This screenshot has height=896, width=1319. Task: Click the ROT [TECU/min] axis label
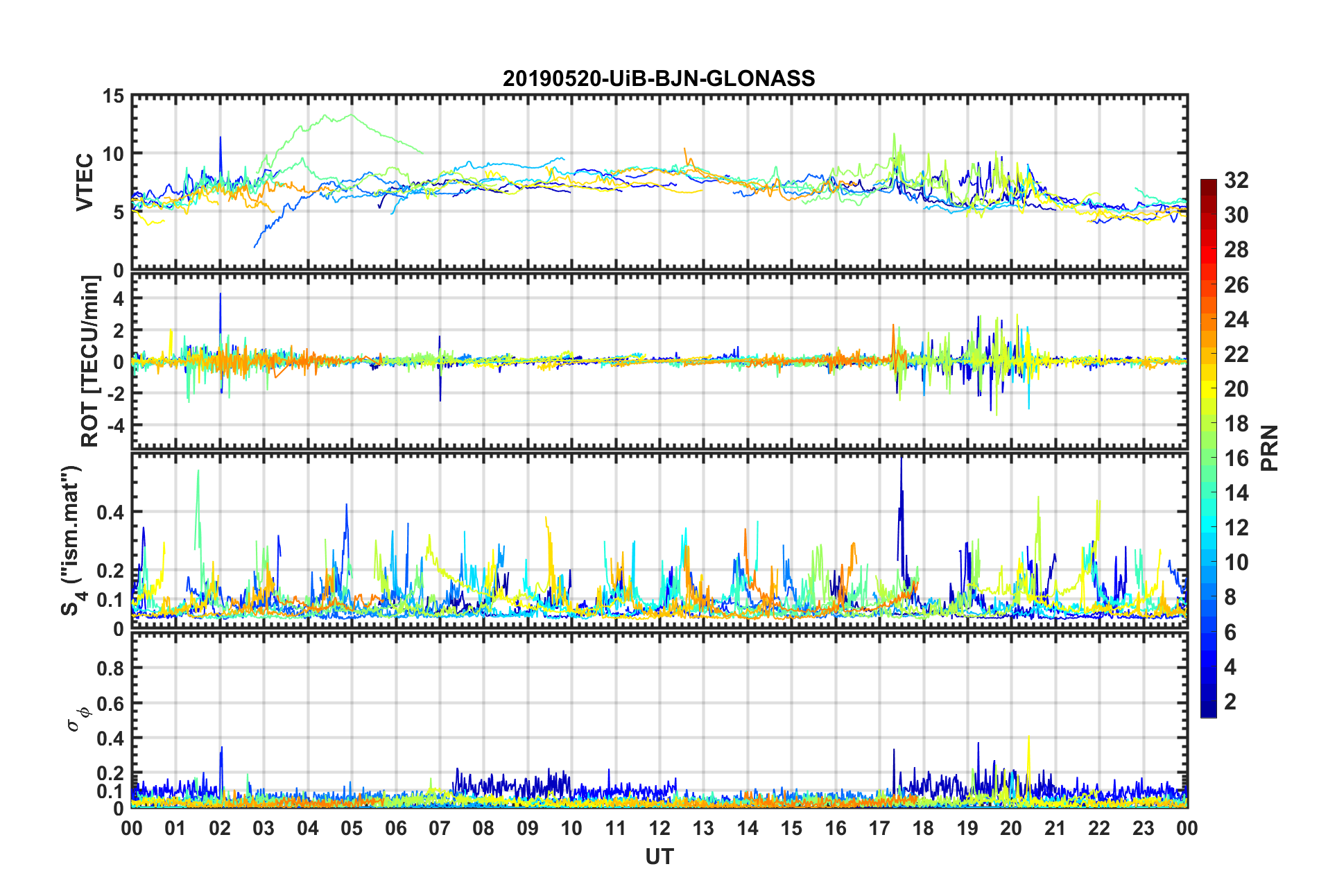coord(90,361)
